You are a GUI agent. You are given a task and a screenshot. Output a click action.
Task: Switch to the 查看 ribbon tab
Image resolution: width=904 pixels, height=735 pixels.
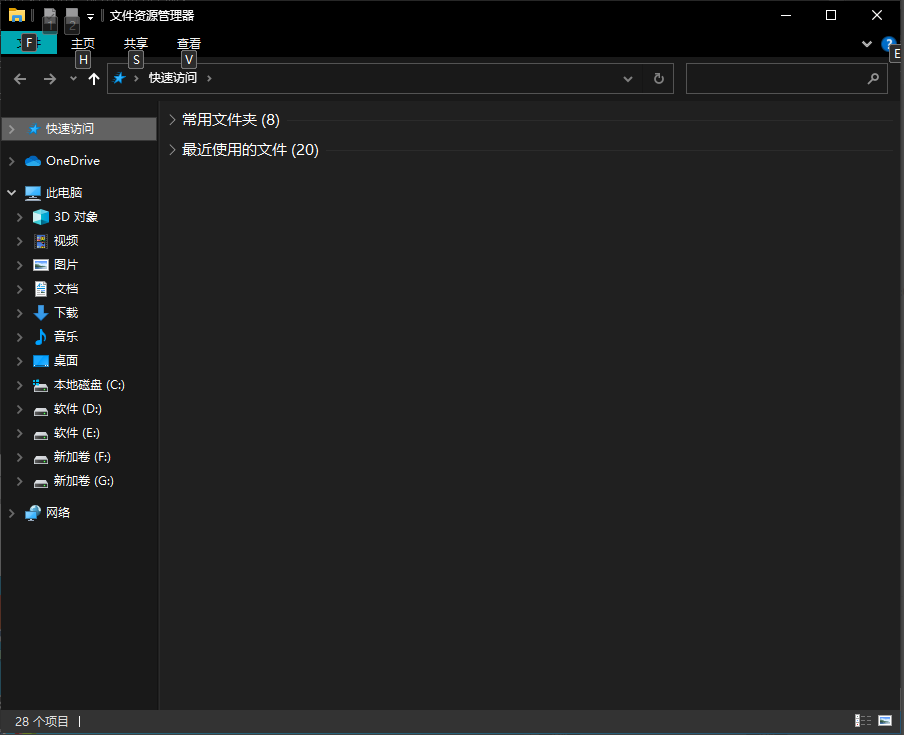(188, 43)
